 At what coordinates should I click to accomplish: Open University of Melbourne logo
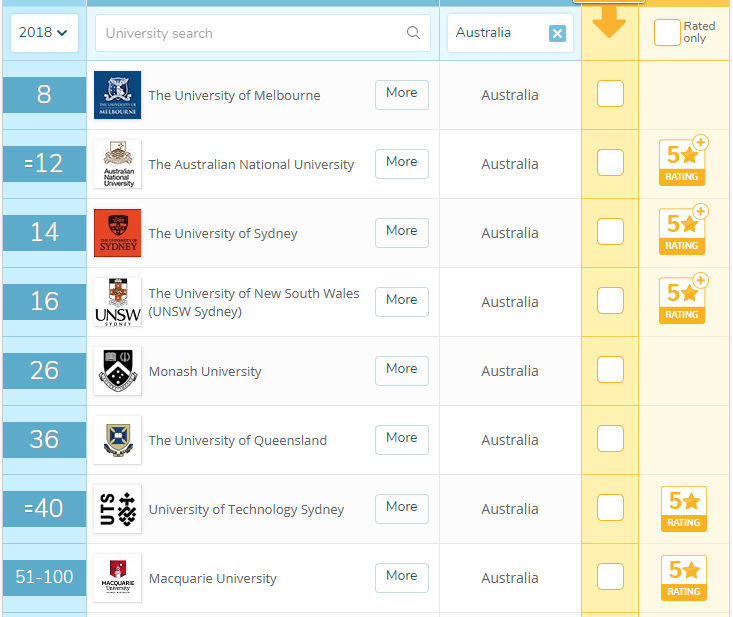pyautogui.click(x=117, y=95)
